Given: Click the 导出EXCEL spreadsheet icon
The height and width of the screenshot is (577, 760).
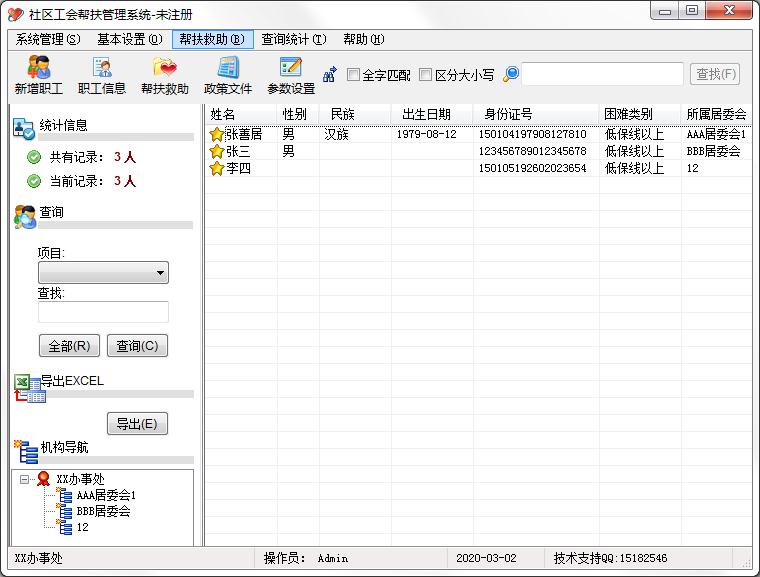Looking at the screenshot, I should pos(30,388).
